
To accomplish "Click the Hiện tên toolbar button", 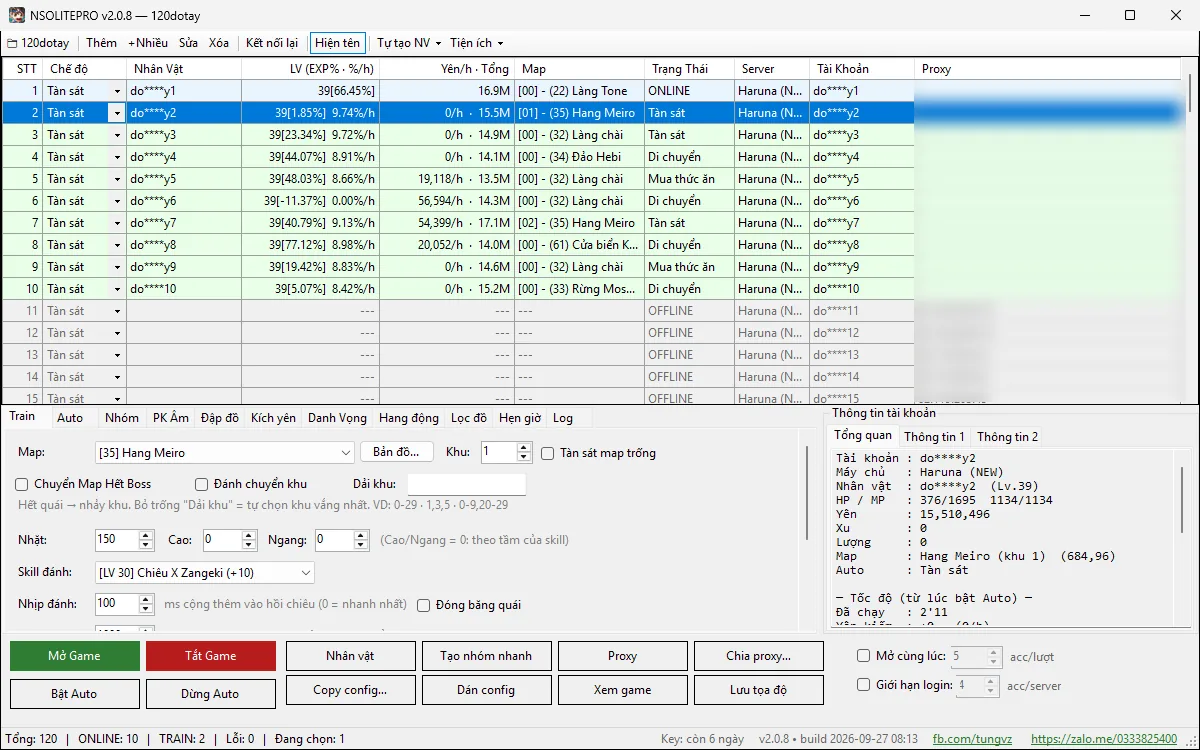I will (x=337, y=43).
